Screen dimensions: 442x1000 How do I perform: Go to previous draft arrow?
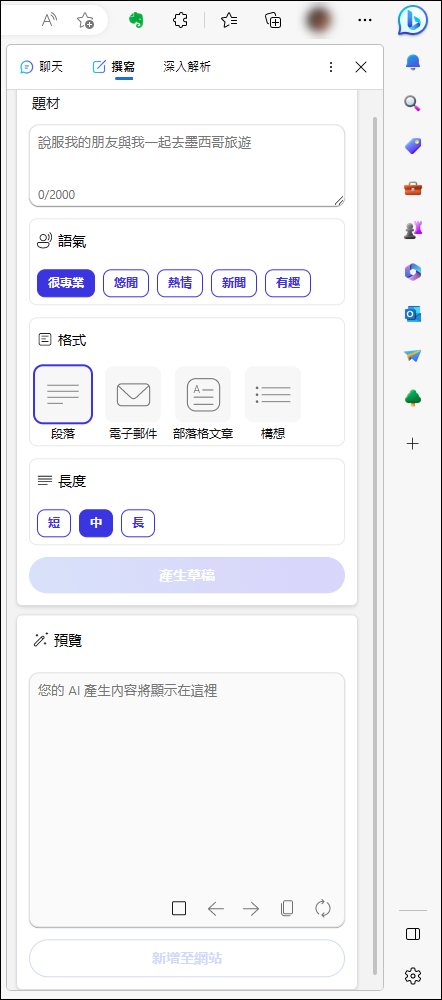pyautogui.click(x=216, y=908)
